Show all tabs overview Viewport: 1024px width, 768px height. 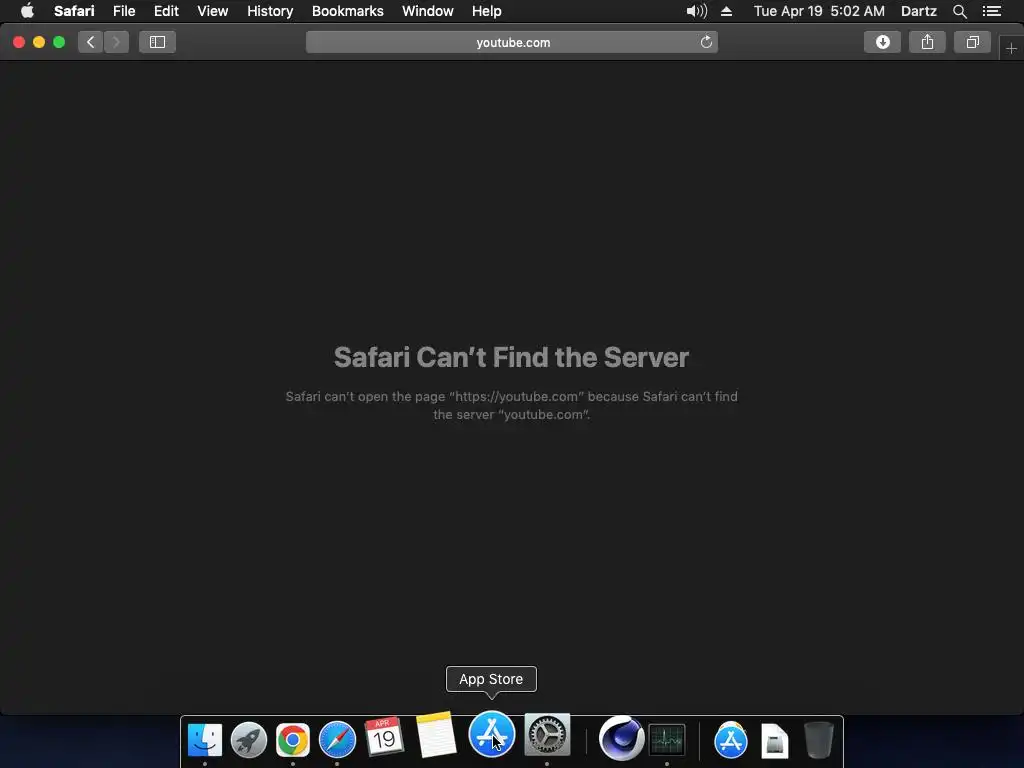click(972, 42)
